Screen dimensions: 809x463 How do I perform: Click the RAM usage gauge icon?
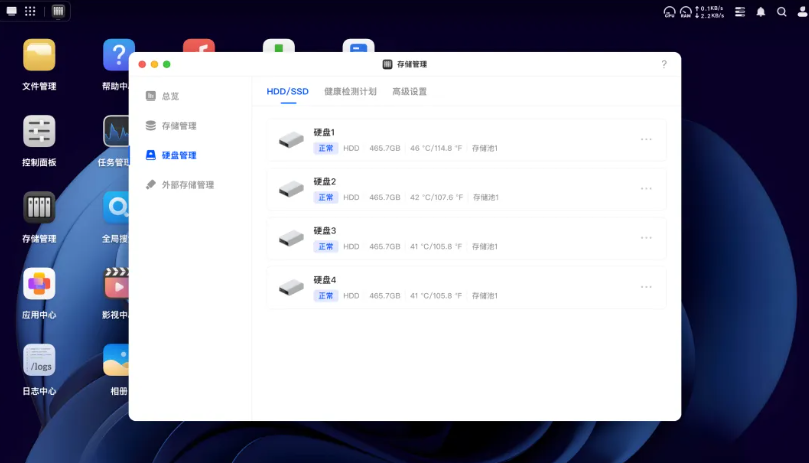coord(686,12)
